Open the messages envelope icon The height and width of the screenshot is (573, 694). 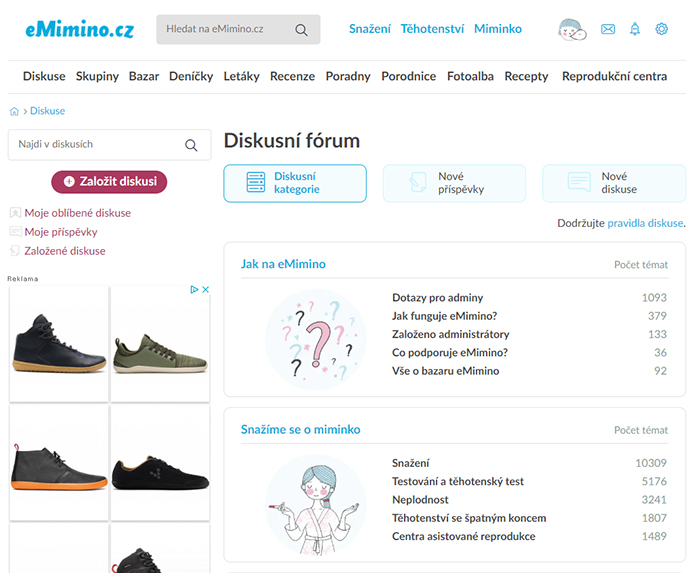point(608,30)
